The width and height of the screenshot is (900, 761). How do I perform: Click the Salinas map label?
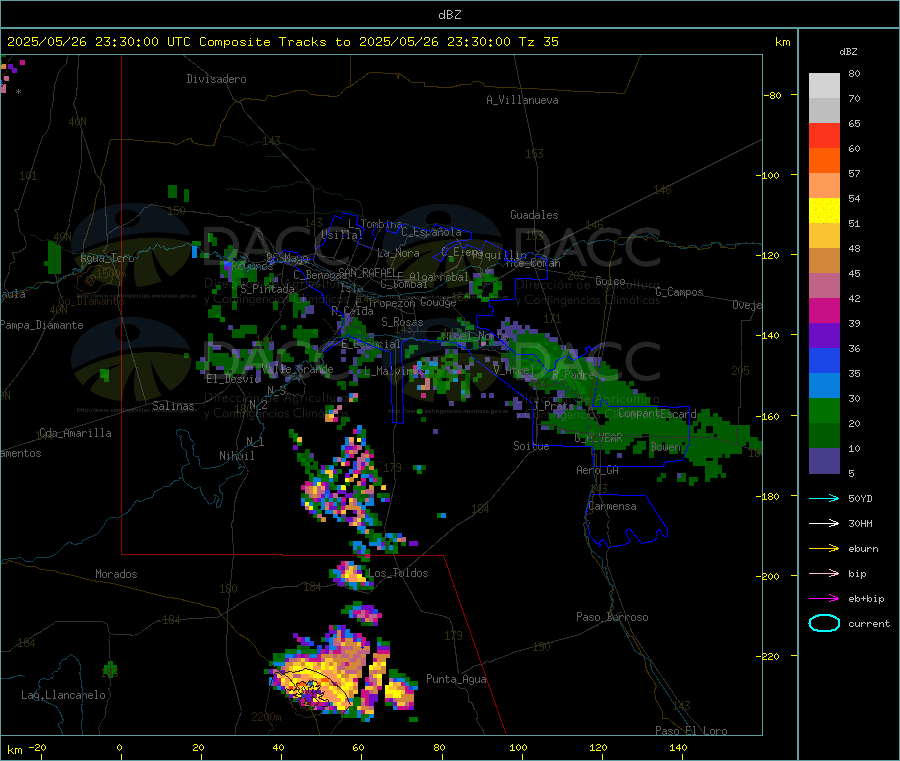pos(173,406)
